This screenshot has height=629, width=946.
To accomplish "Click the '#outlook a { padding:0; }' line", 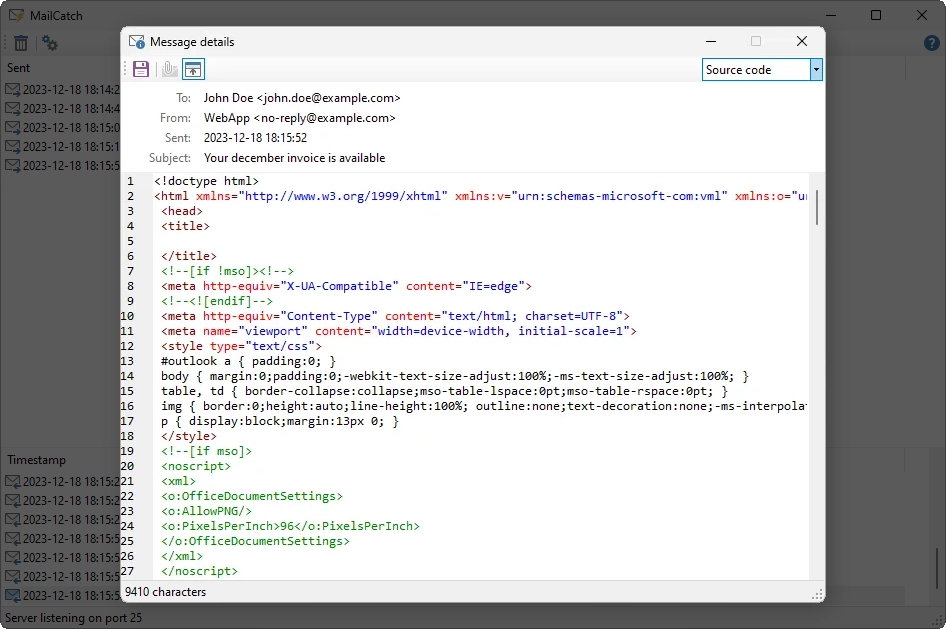I will tap(248, 361).
